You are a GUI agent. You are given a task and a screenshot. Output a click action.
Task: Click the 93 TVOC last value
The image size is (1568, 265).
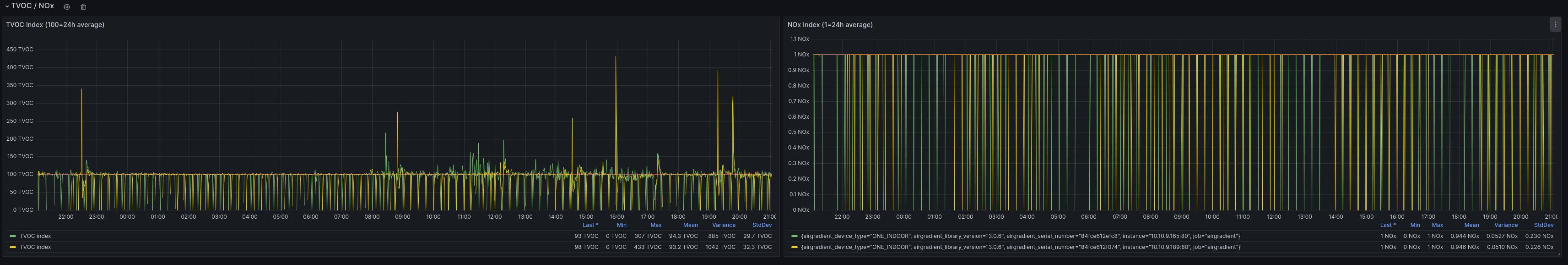pos(586,236)
